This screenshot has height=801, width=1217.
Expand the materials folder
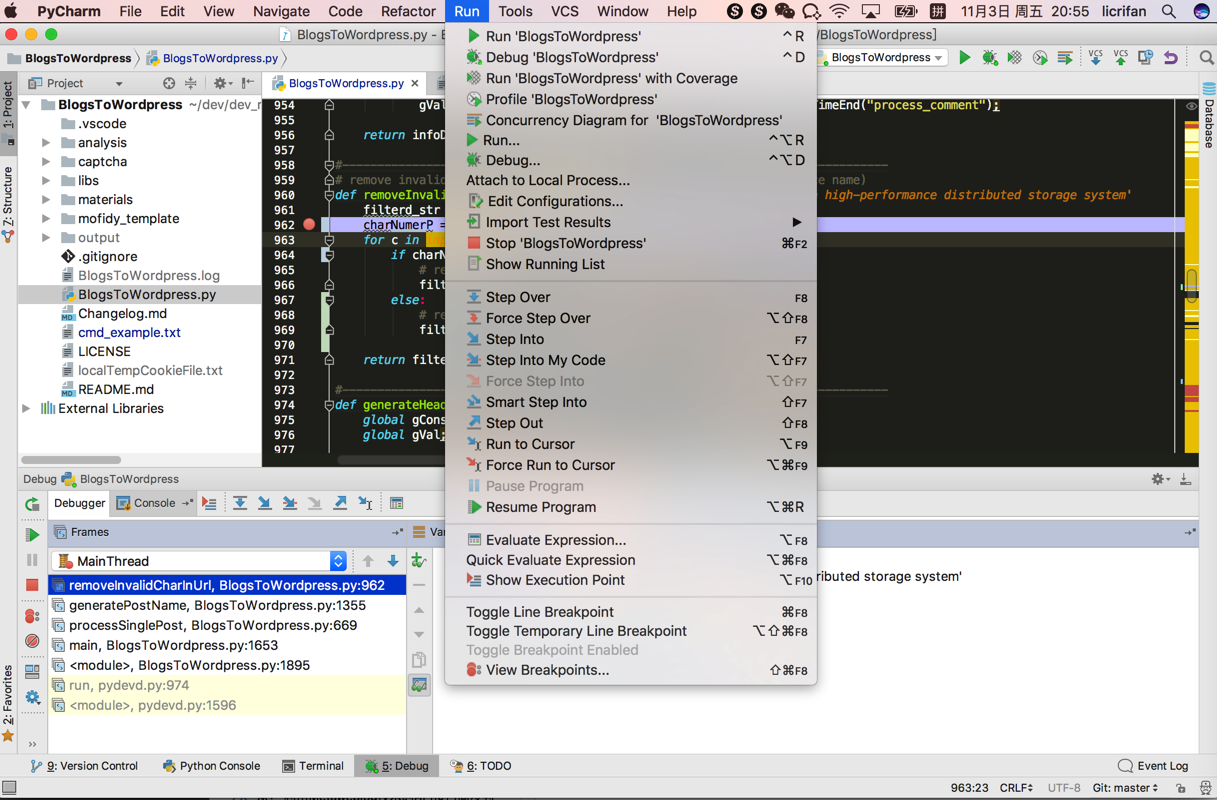coord(46,200)
